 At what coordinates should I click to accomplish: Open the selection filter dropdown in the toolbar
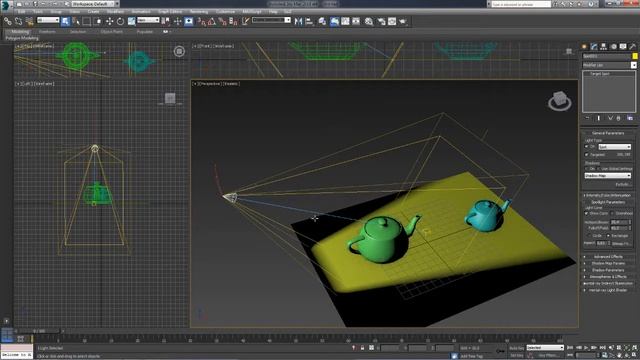click(x=48, y=20)
